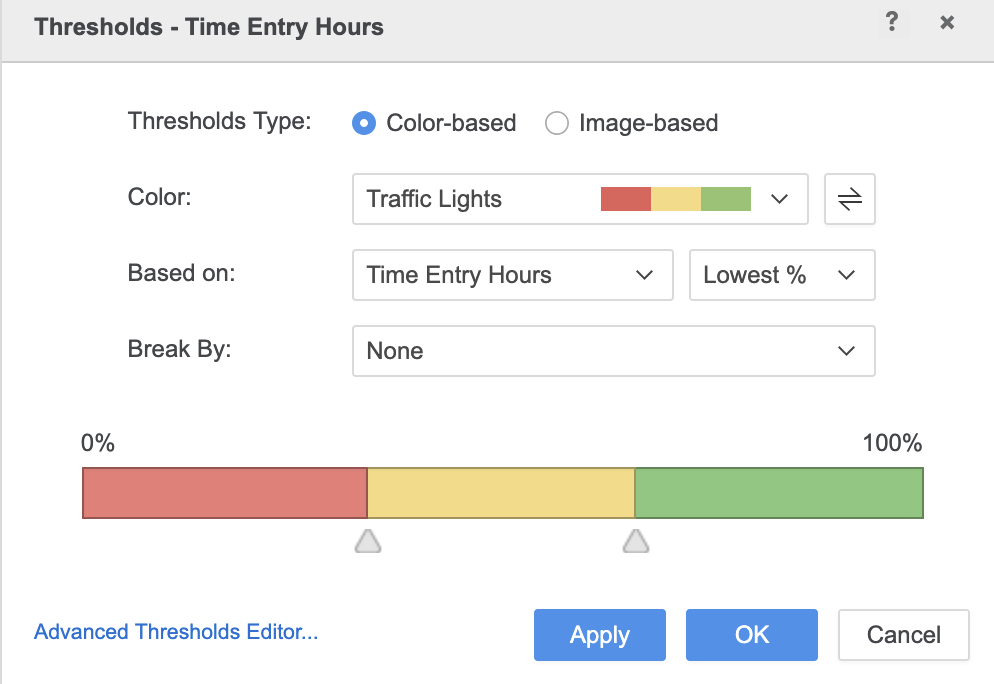This screenshot has height=684, width=994.
Task: Click the chevron on Time Entry Hours dropdown
Action: tap(646, 275)
